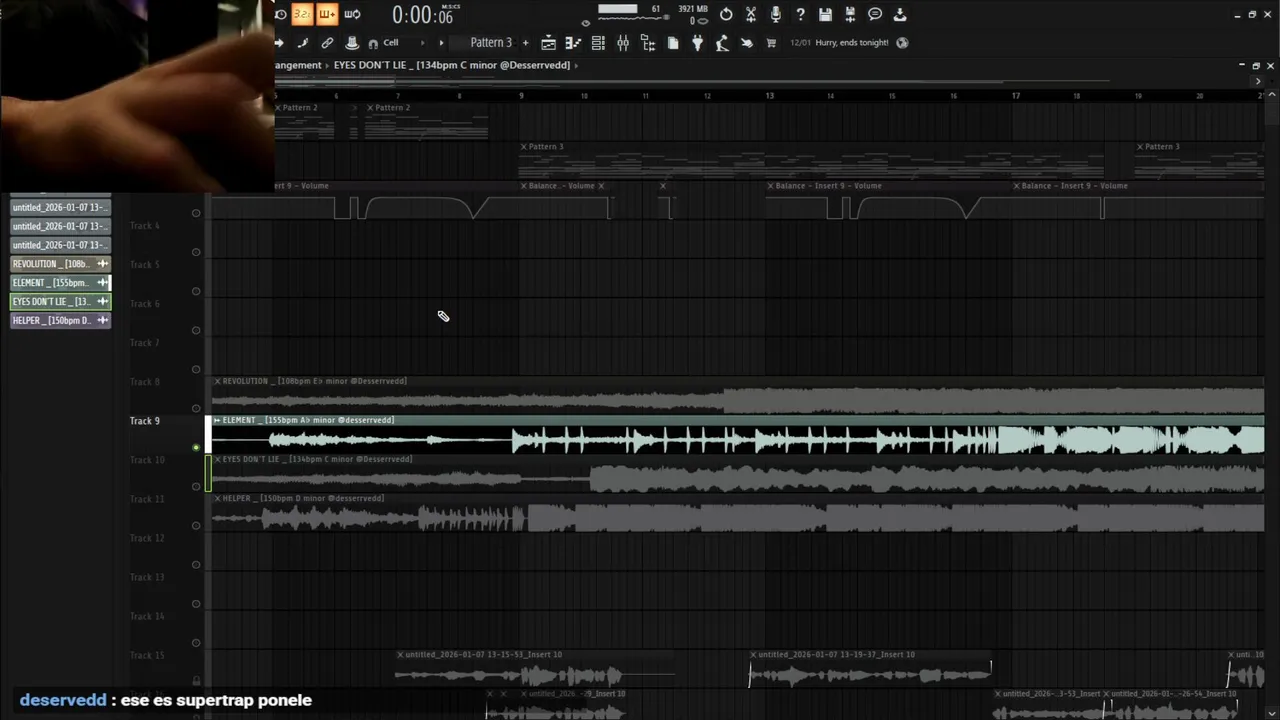This screenshot has width=1280, height=720.
Task: Open the Channel rack icon
Action: 598,43
